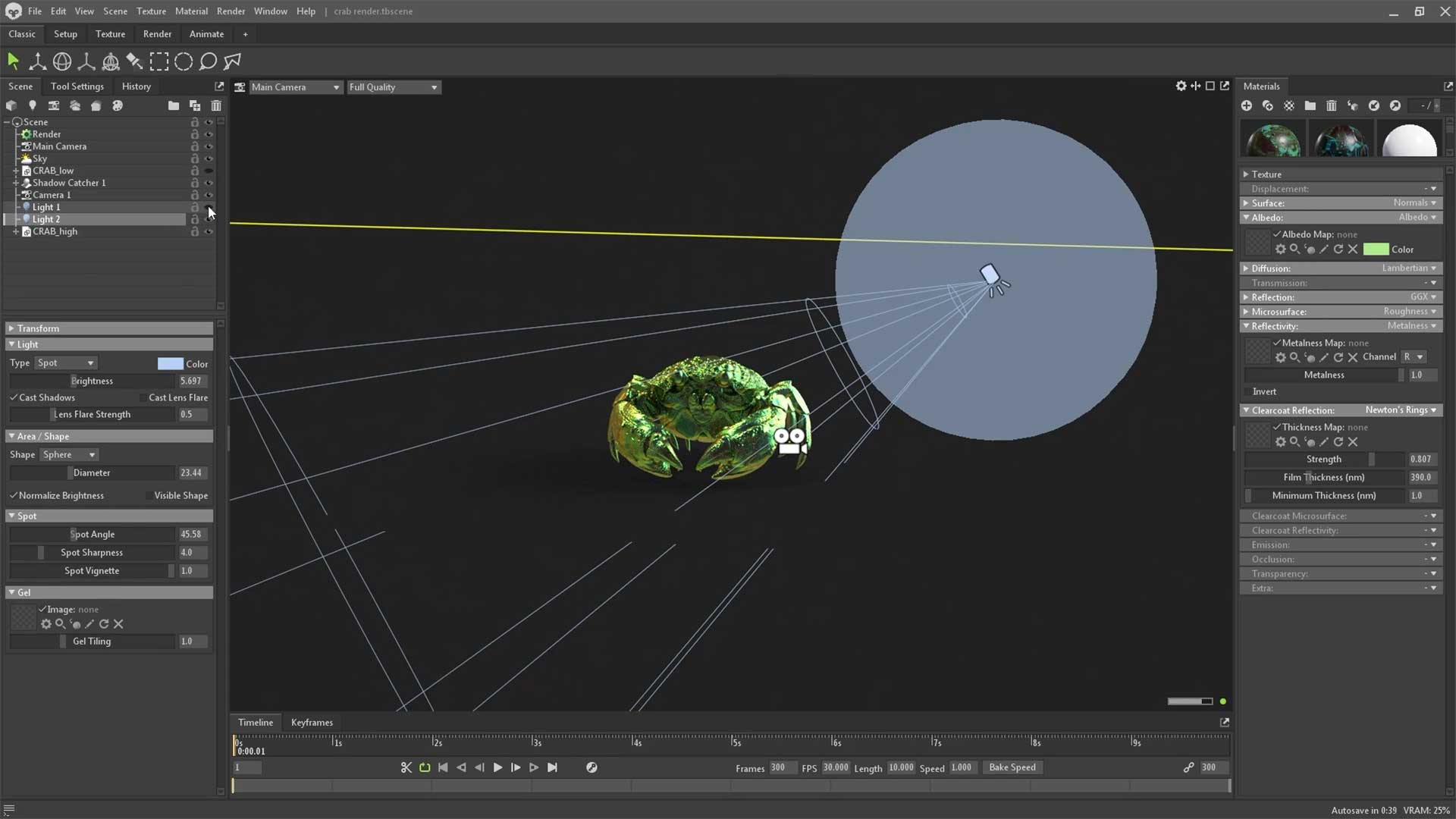The height and width of the screenshot is (819, 1456).
Task: Click the Frames input field
Action: [783, 767]
